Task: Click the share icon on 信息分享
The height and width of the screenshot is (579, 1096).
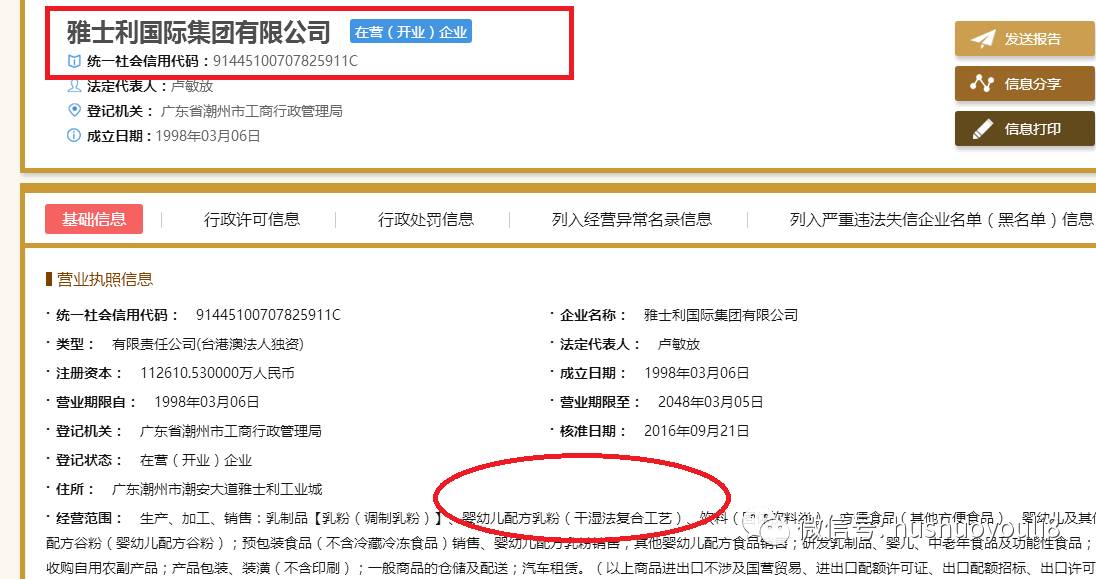Action: click(x=982, y=85)
